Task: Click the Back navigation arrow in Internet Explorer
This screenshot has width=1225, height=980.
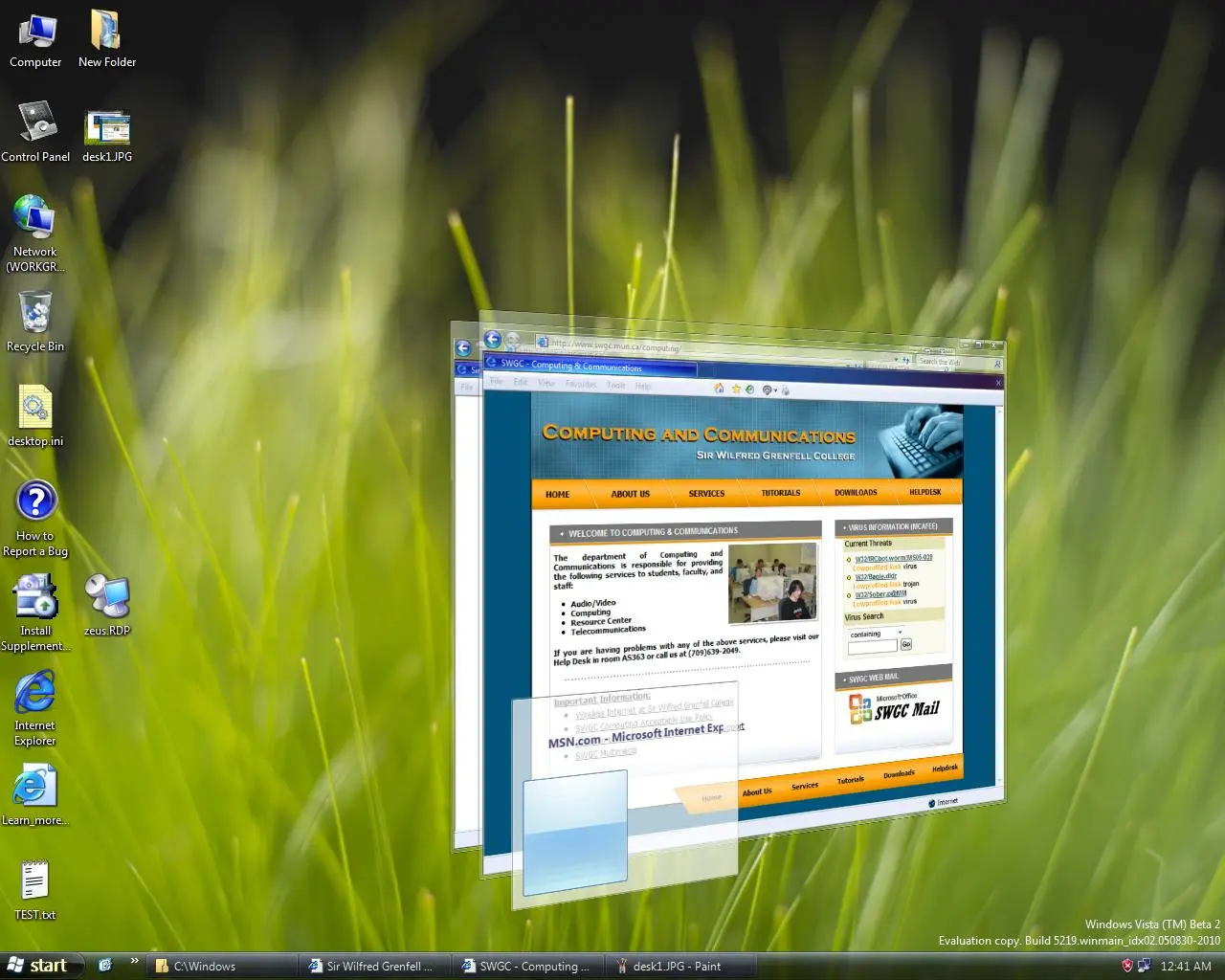Action: tap(494, 340)
